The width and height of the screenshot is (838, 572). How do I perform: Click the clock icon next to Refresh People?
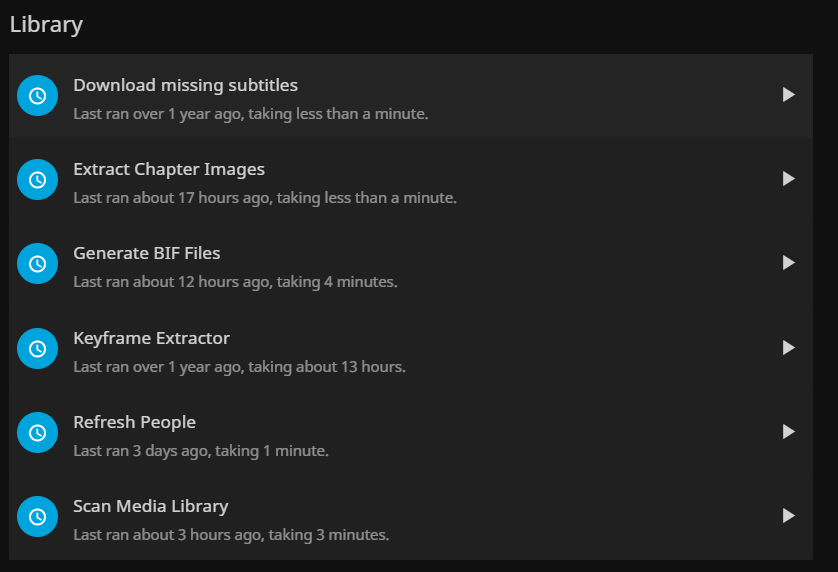coord(38,433)
